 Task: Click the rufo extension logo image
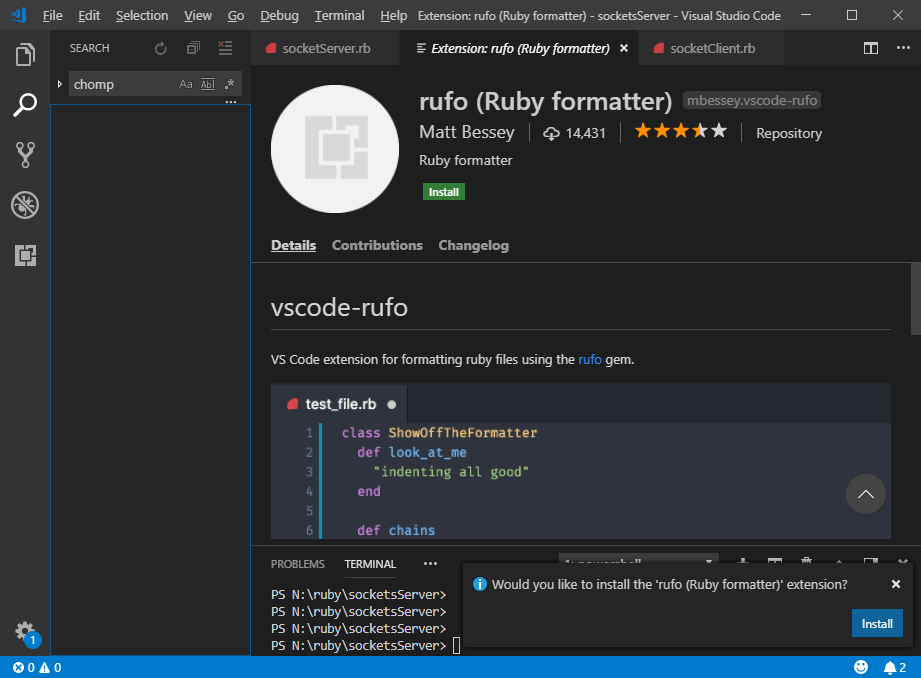[335, 149]
